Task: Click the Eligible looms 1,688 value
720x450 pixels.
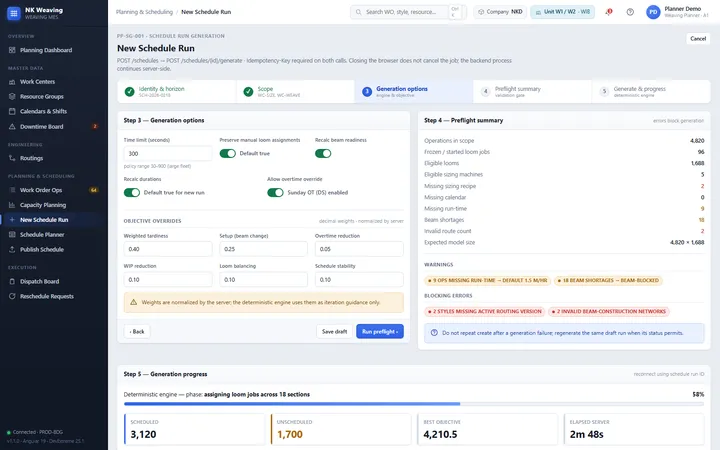Action: 698,163
